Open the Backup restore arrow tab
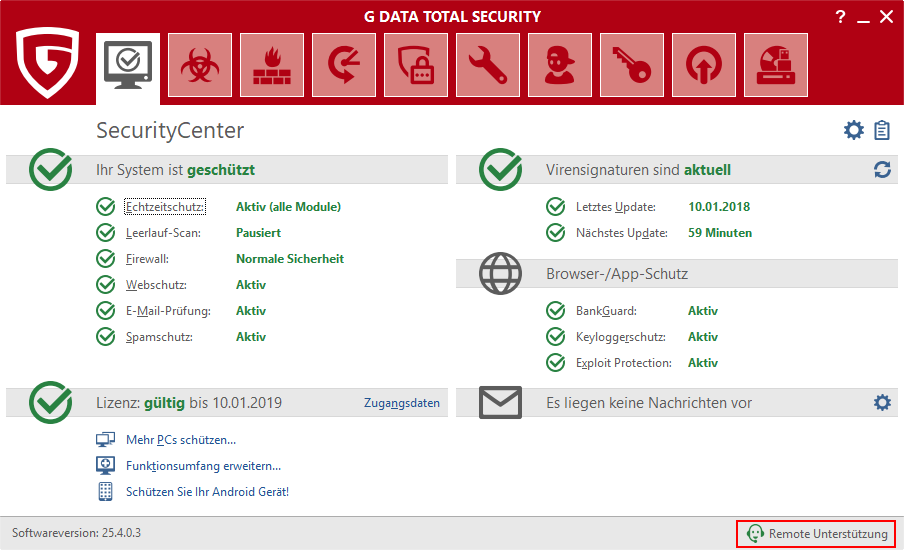This screenshot has height=550, width=904. pos(344,65)
